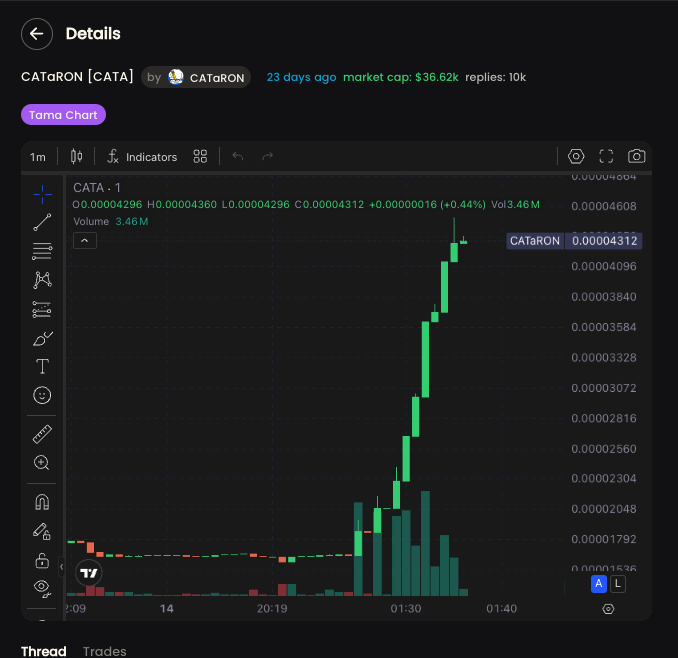
Task: Collapse the drawing toolbar side arrow
Action: point(61,567)
